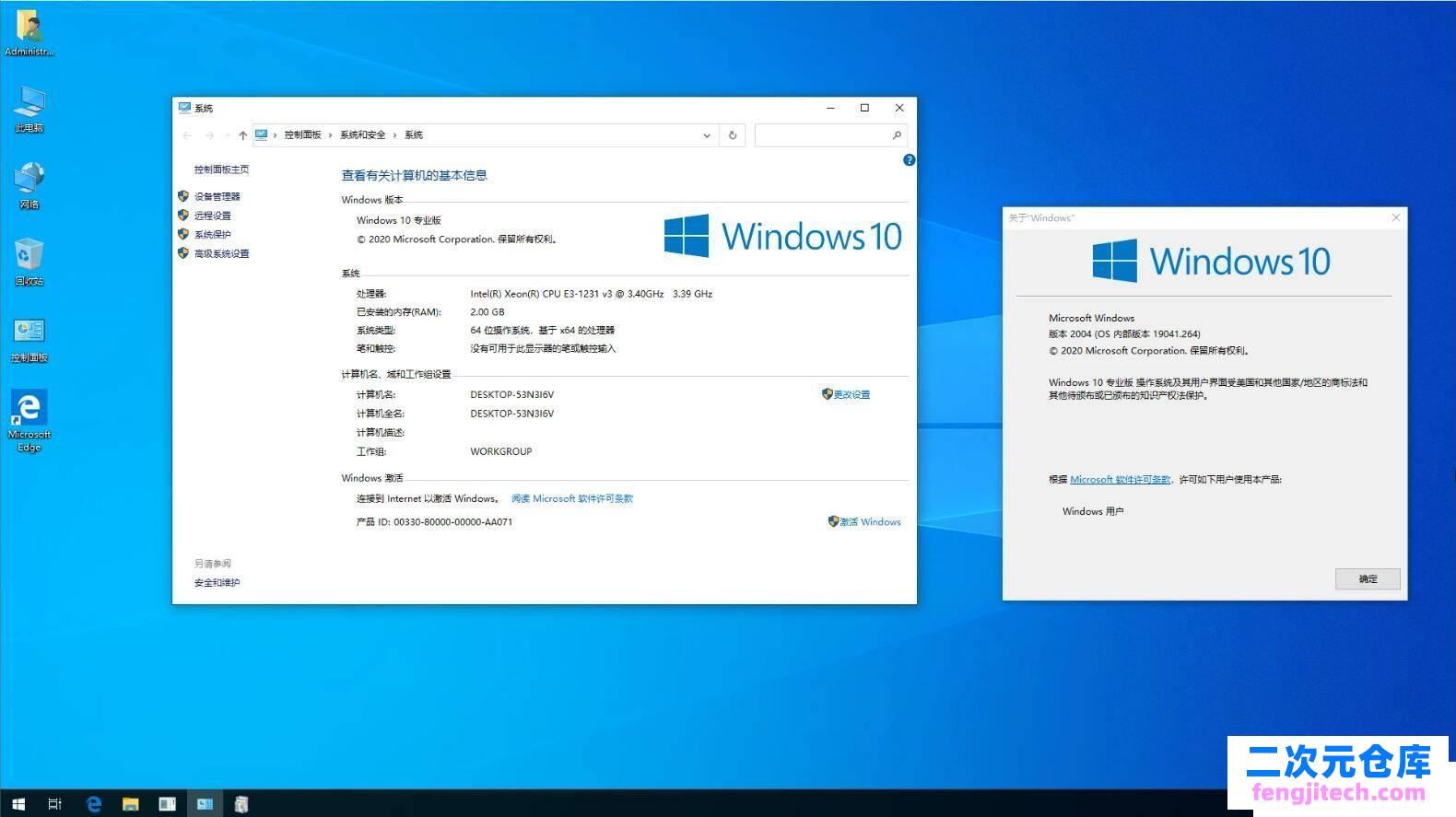1456x817 pixels.
Task: Select processor text Intel Xeon E3-1231
Action: tap(592, 294)
